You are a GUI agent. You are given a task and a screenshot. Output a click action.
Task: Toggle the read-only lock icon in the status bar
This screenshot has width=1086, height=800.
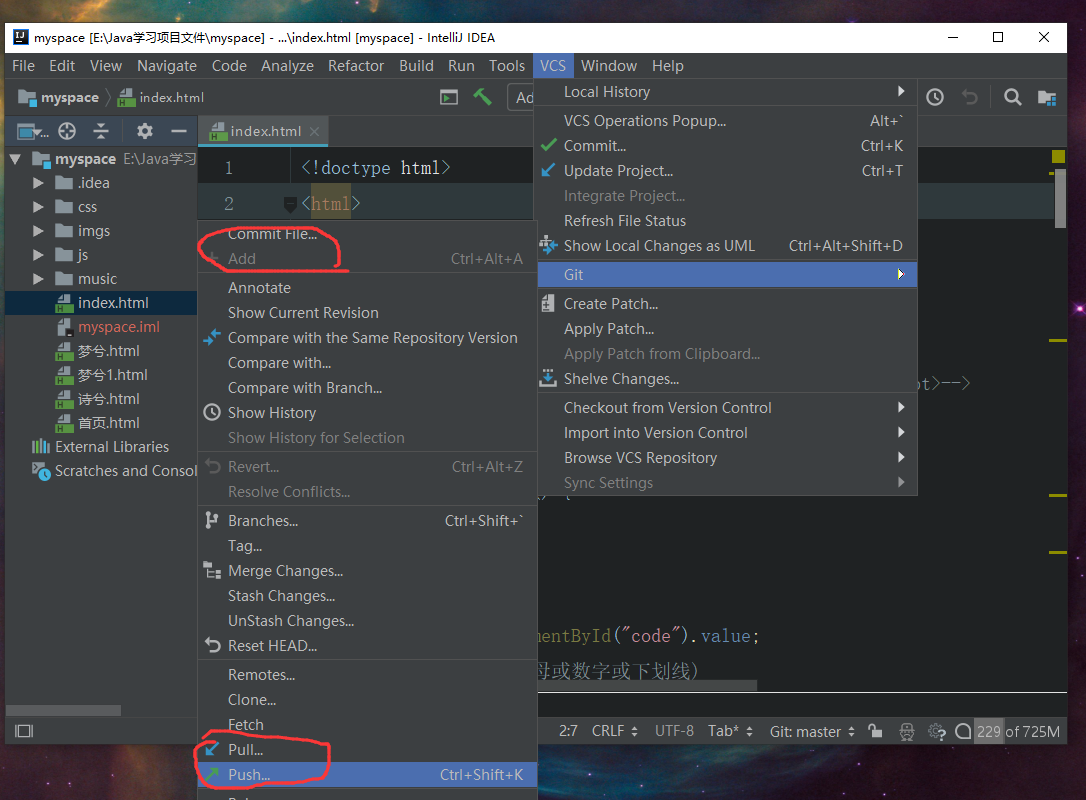[875, 731]
